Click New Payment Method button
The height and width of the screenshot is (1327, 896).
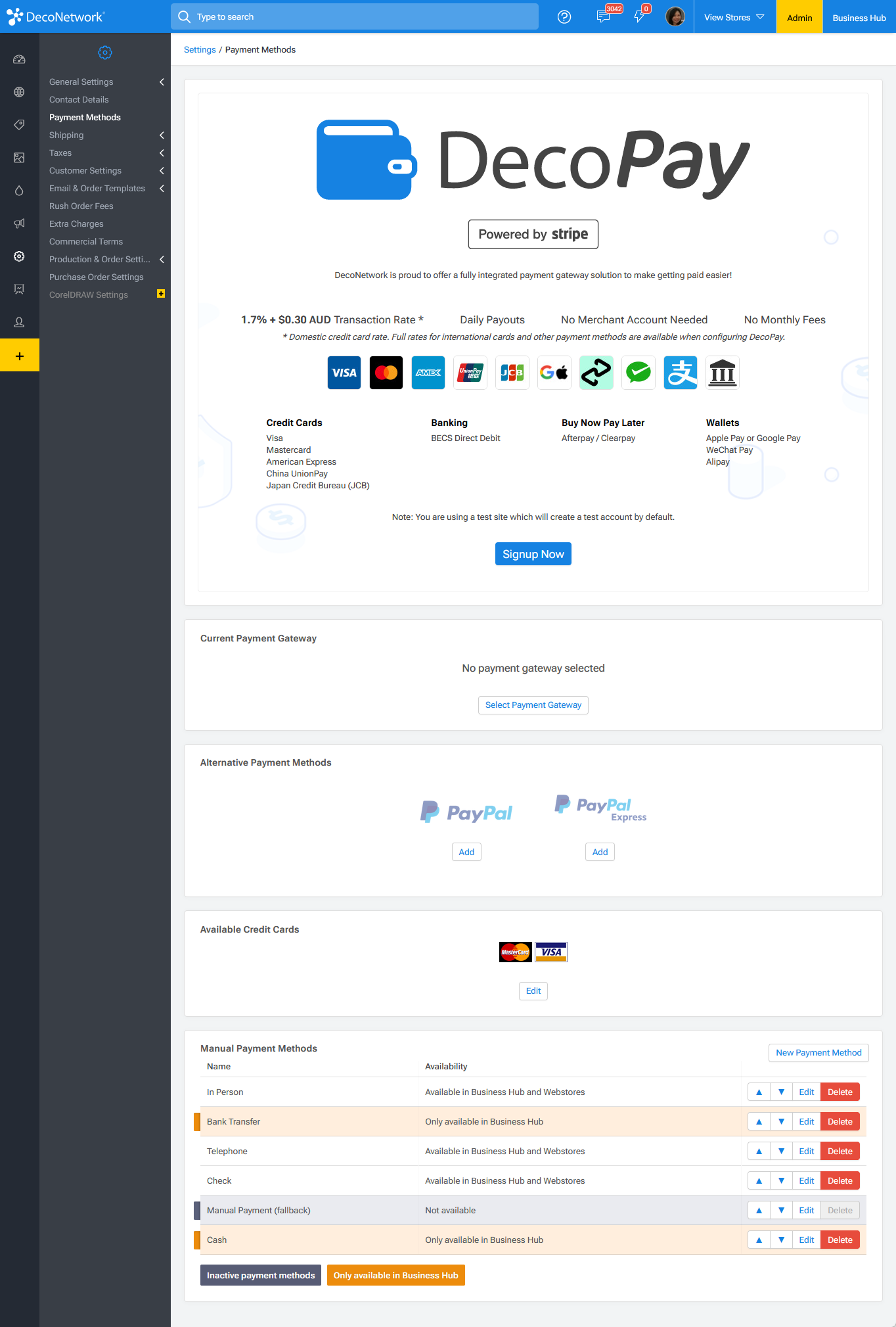pos(818,1052)
